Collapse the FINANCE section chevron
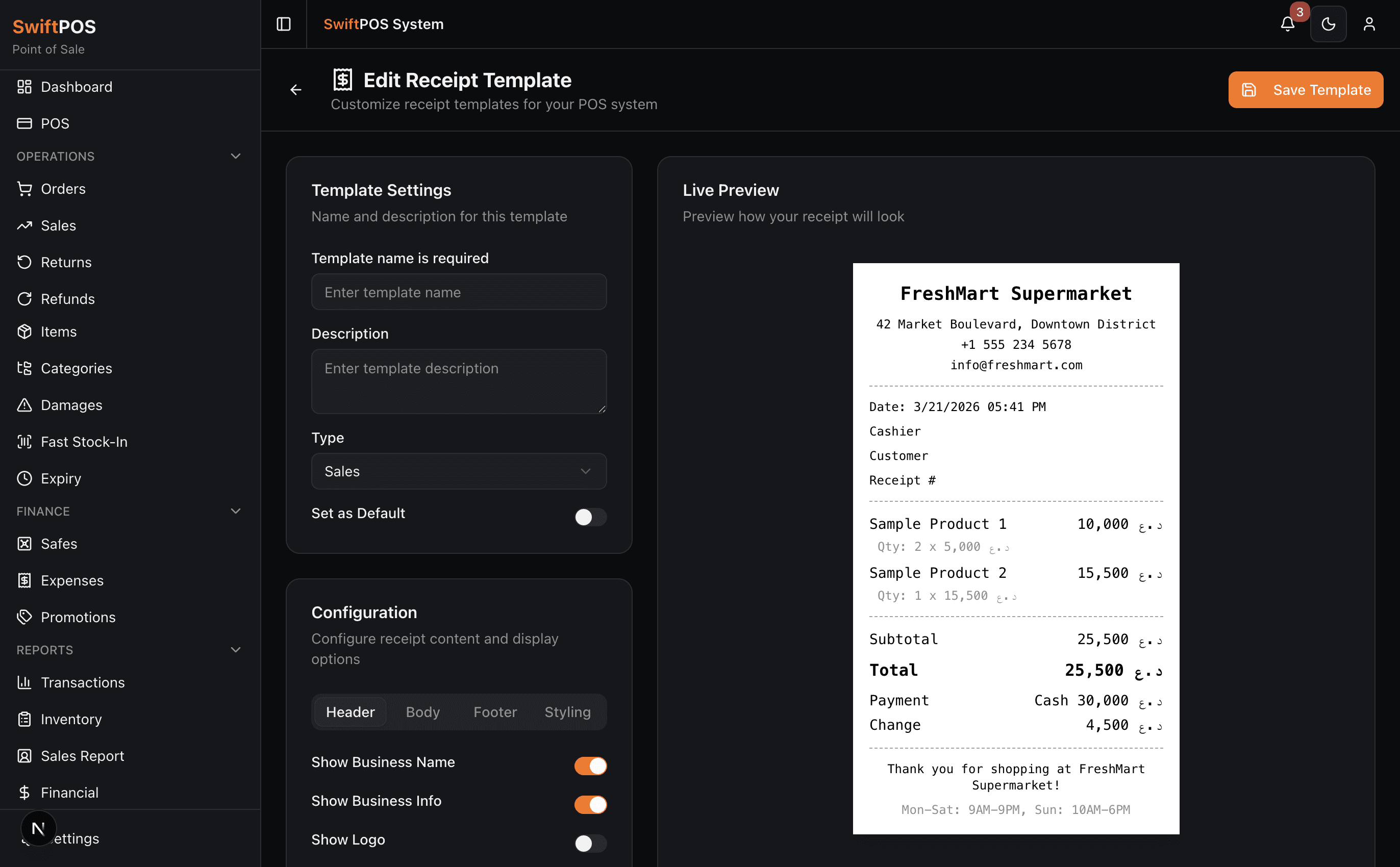Viewport: 1400px width, 867px height. pos(235,511)
